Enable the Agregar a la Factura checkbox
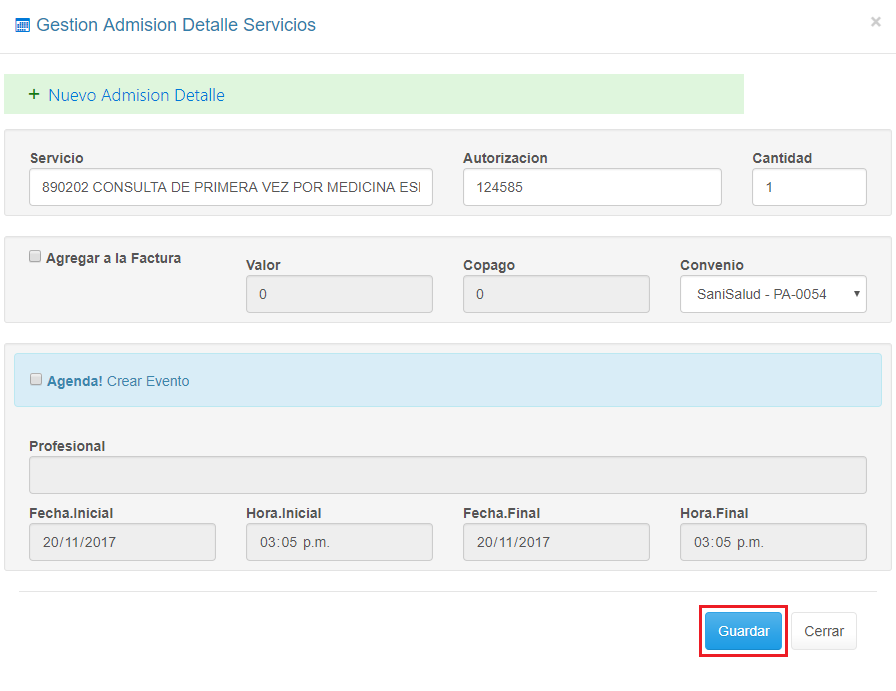Image resolution: width=896 pixels, height=691 pixels. pyautogui.click(x=36, y=257)
